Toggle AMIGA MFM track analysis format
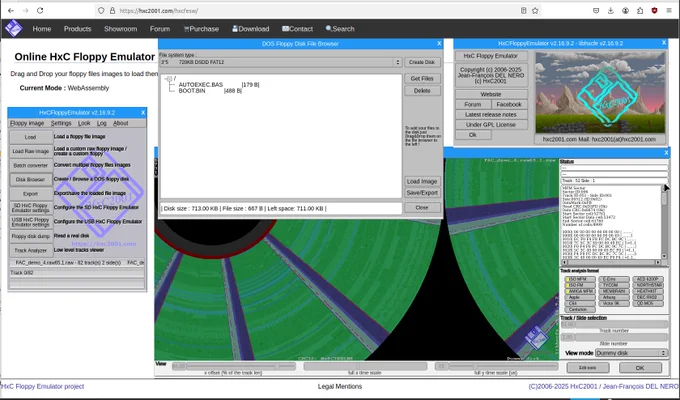This screenshot has height=400, width=680. point(580,291)
